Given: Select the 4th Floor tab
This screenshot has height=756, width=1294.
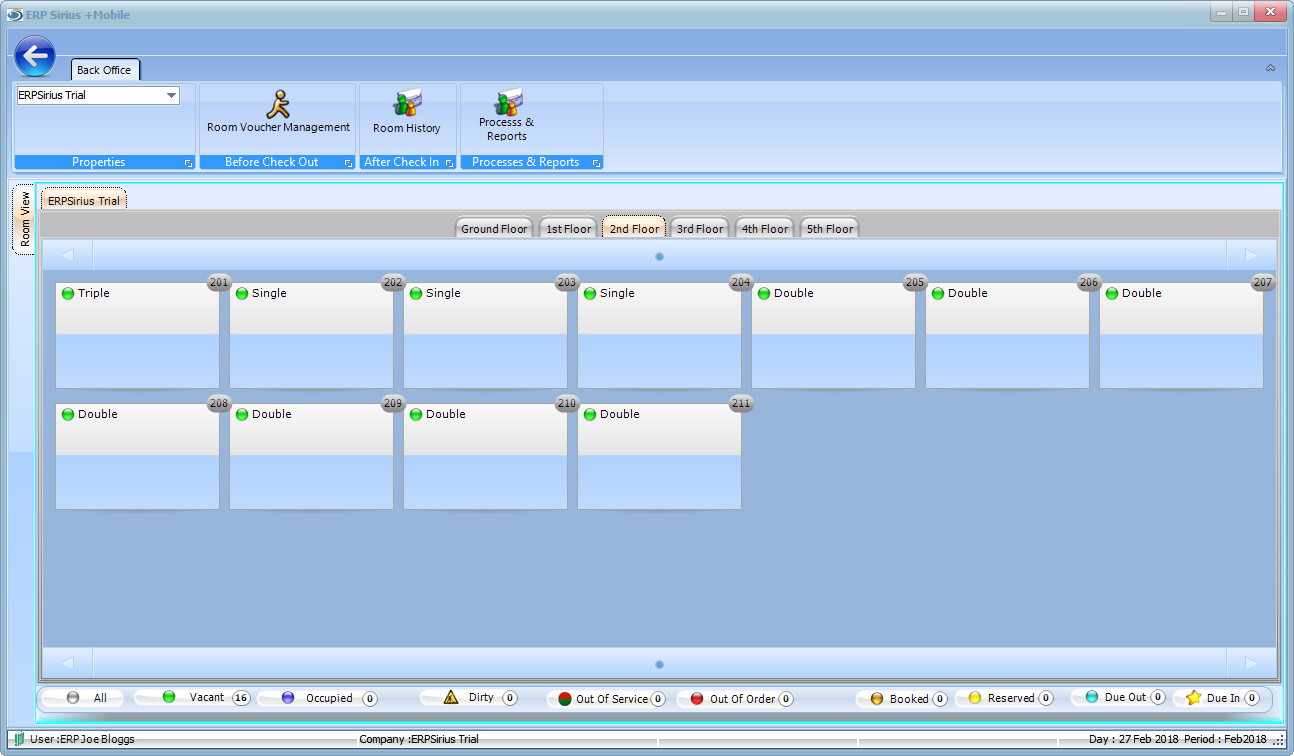Looking at the screenshot, I should point(765,228).
